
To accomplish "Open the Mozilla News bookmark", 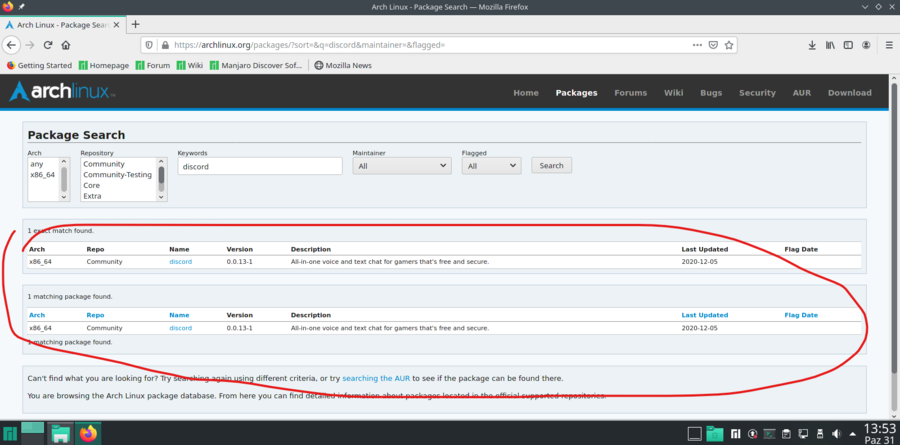I will click(x=343, y=65).
